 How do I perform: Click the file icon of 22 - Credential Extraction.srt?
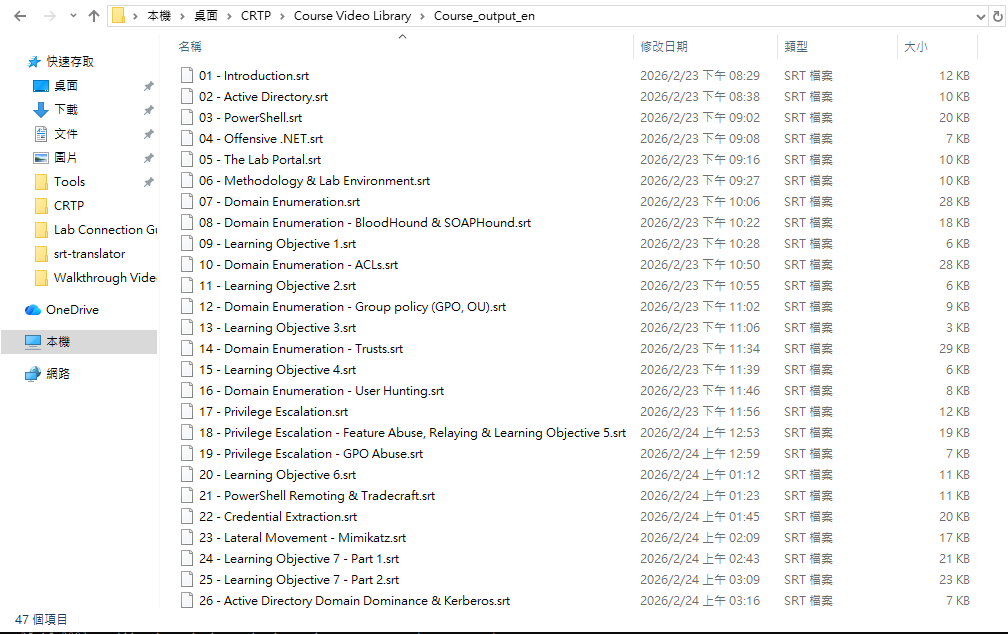click(x=186, y=517)
